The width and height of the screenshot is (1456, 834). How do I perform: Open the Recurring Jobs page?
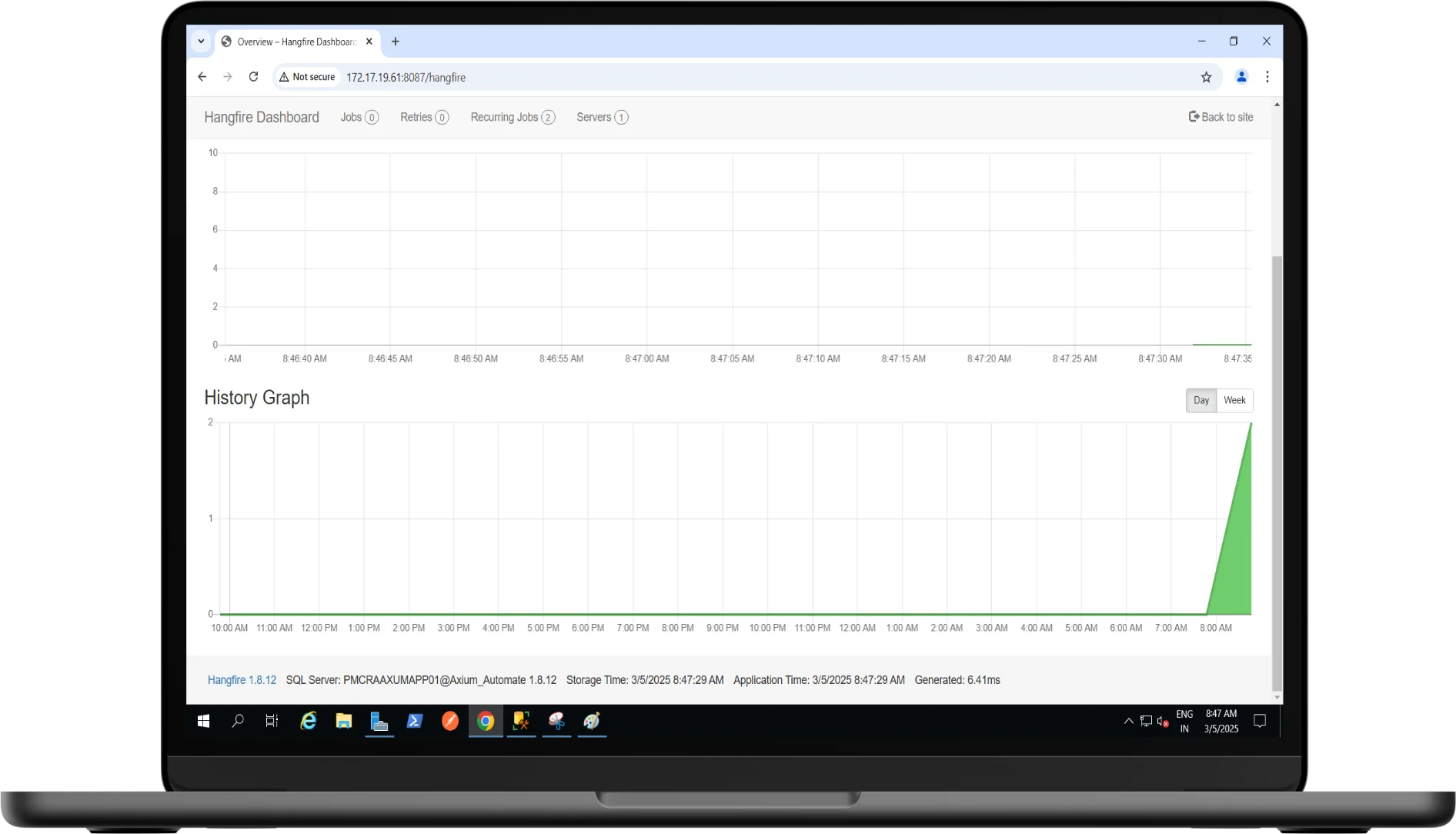click(x=513, y=117)
